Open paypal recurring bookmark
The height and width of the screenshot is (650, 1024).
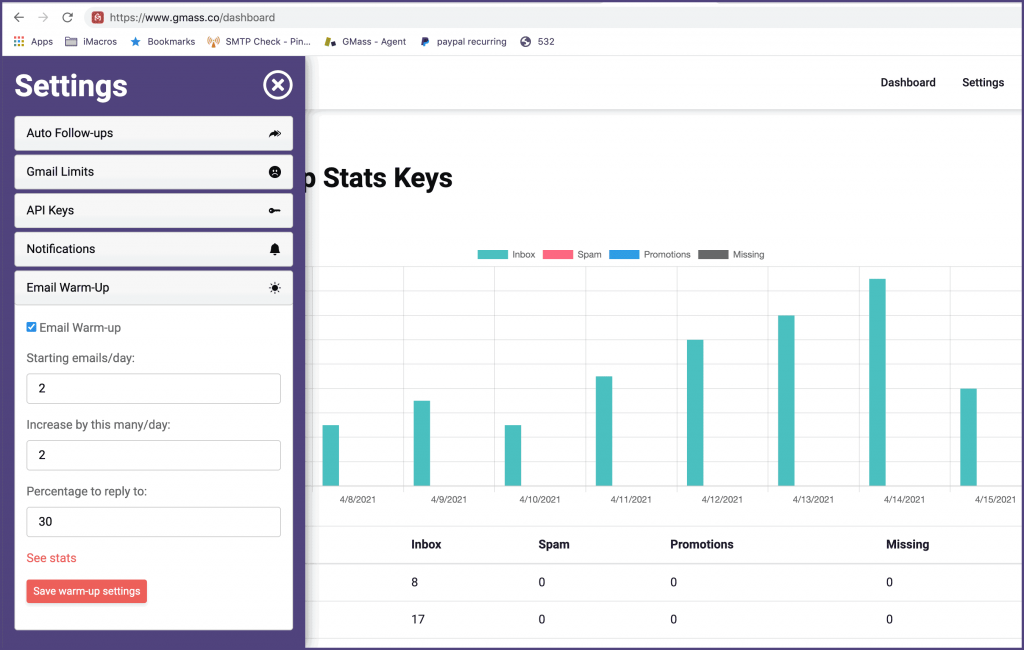[463, 42]
